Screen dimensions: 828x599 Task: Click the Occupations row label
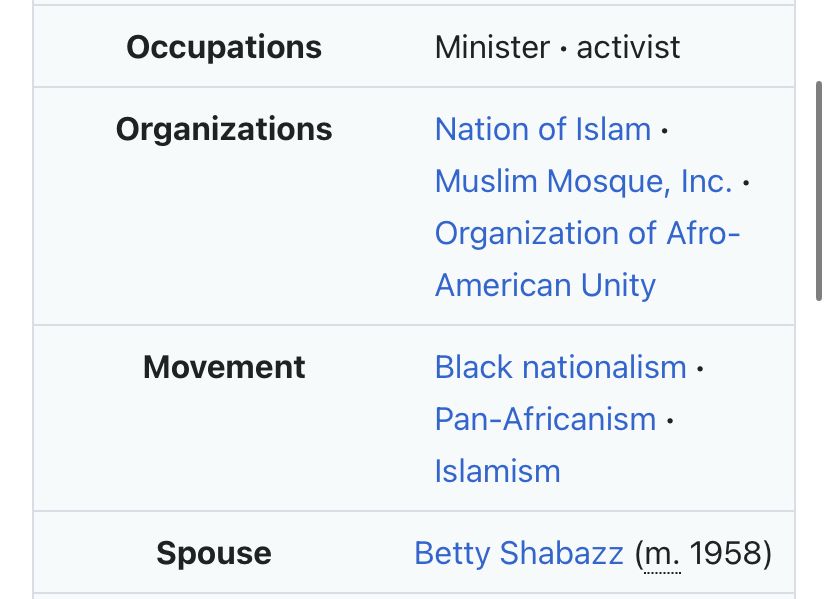pos(224,48)
